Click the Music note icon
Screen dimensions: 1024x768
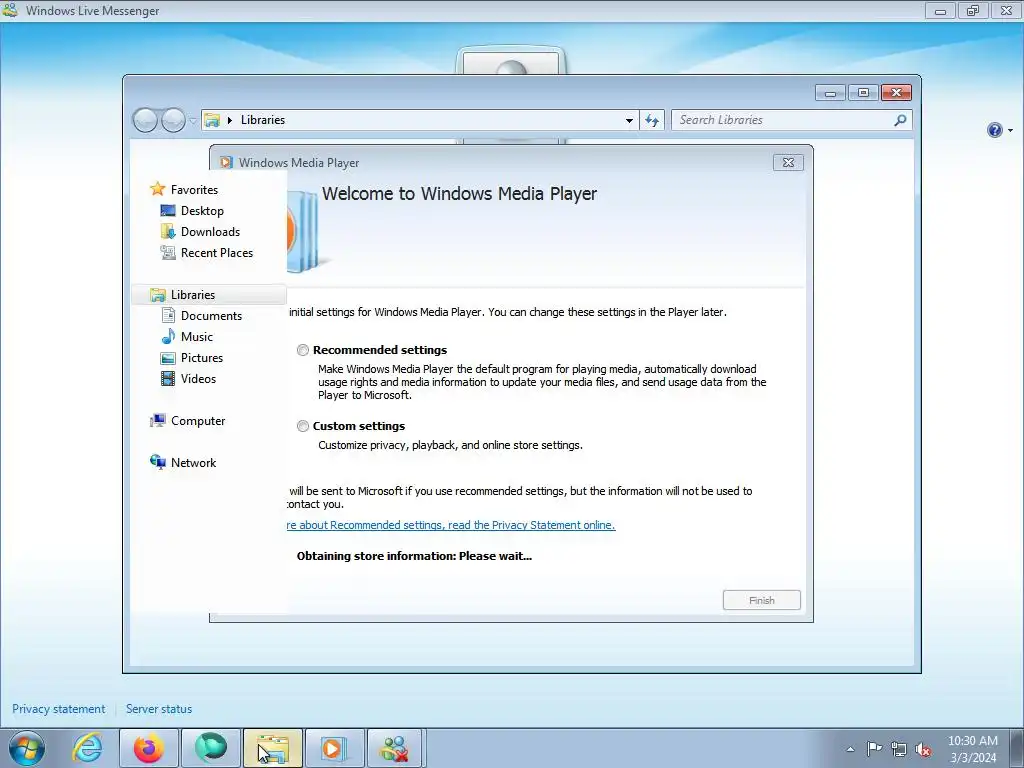click(x=168, y=336)
